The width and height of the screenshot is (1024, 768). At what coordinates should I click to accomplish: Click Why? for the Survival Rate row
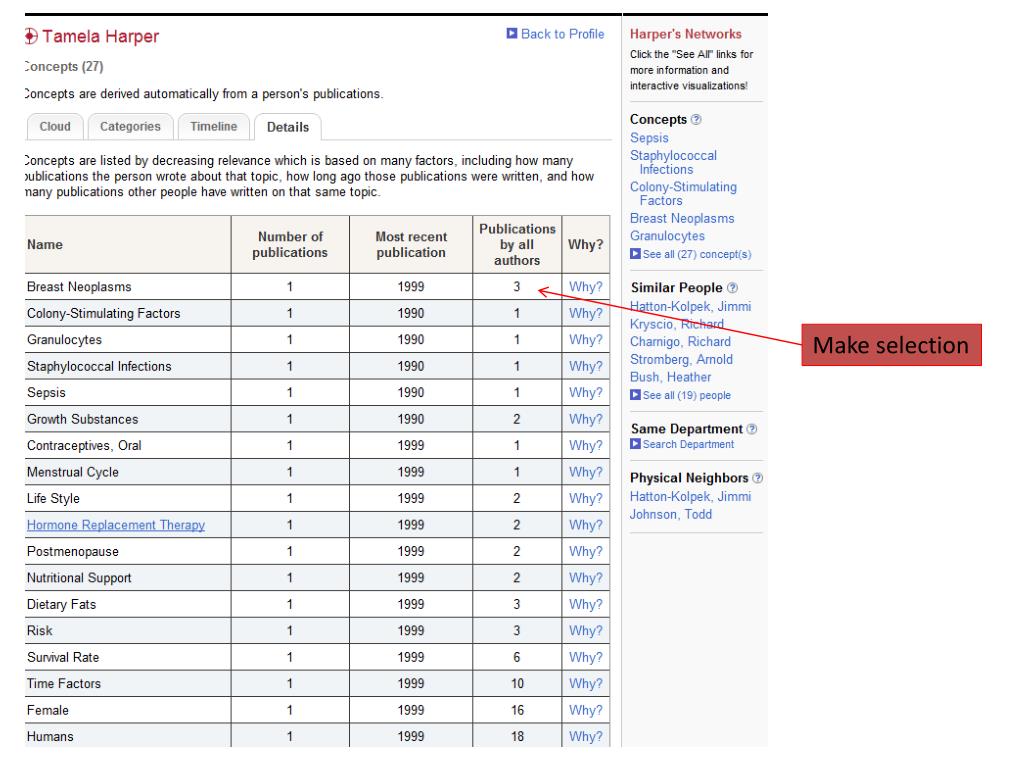585,657
